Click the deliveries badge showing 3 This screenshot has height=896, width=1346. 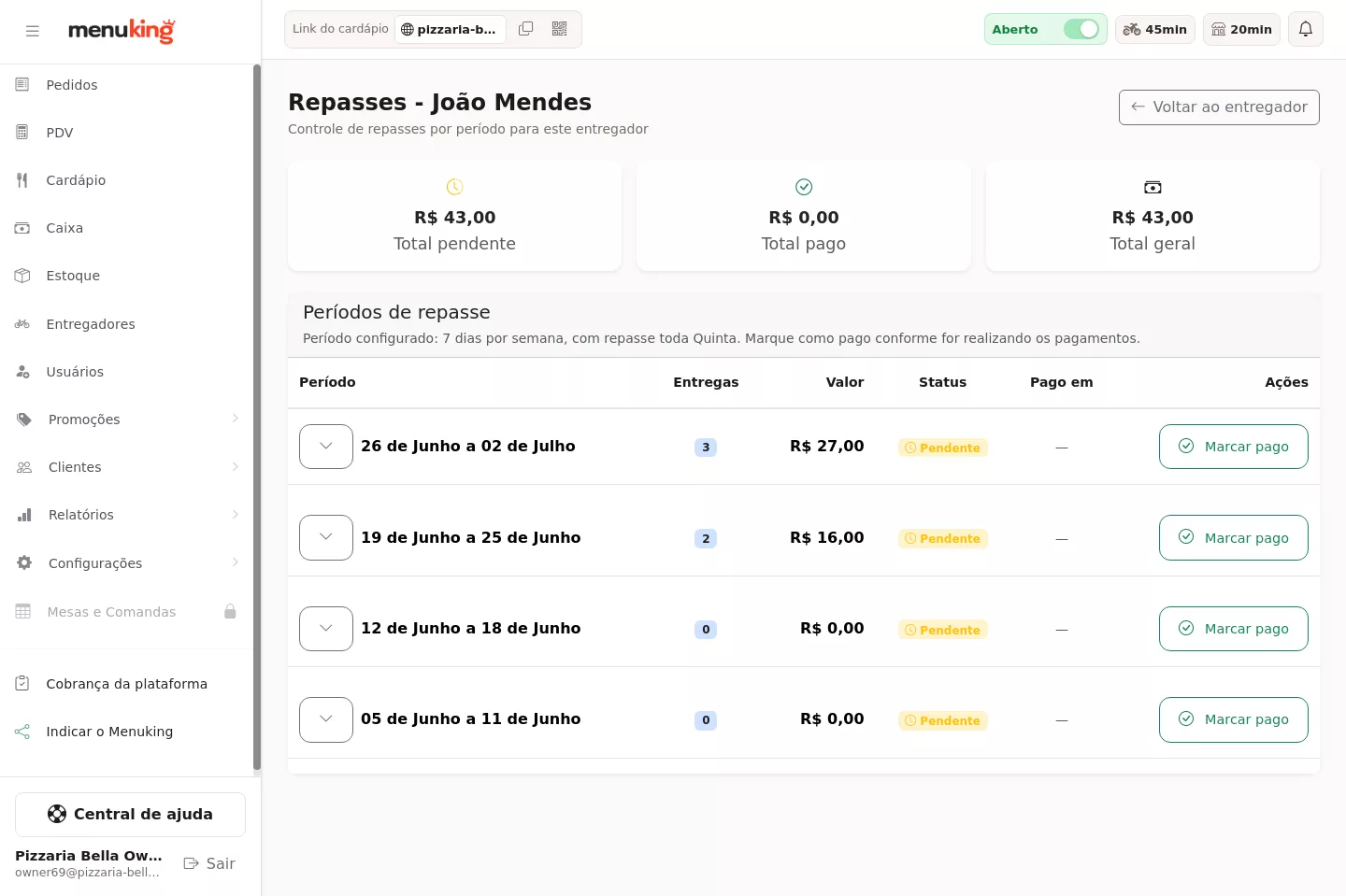(x=706, y=448)
